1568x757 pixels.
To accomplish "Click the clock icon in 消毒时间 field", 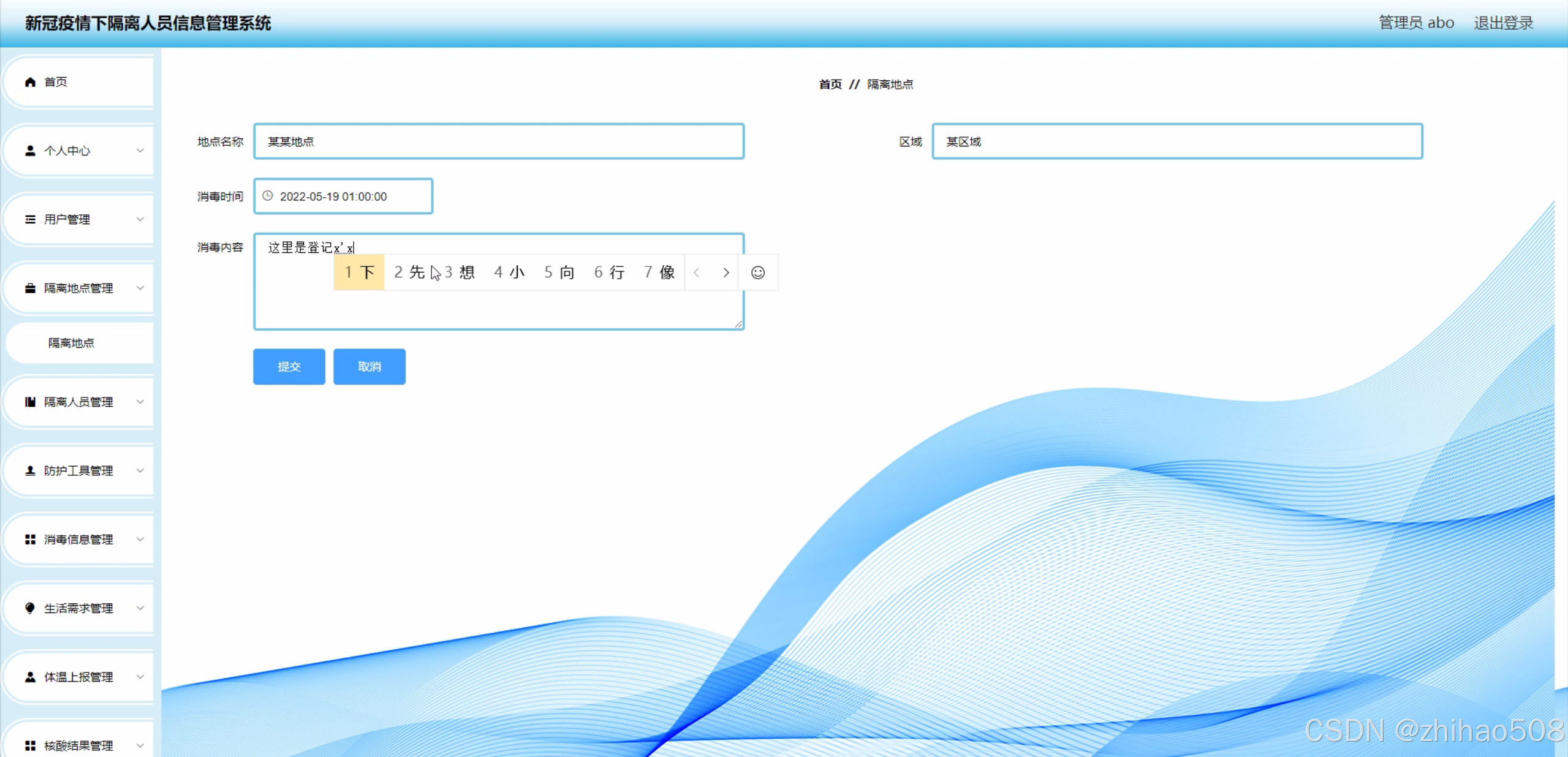I will coord(268,196).
